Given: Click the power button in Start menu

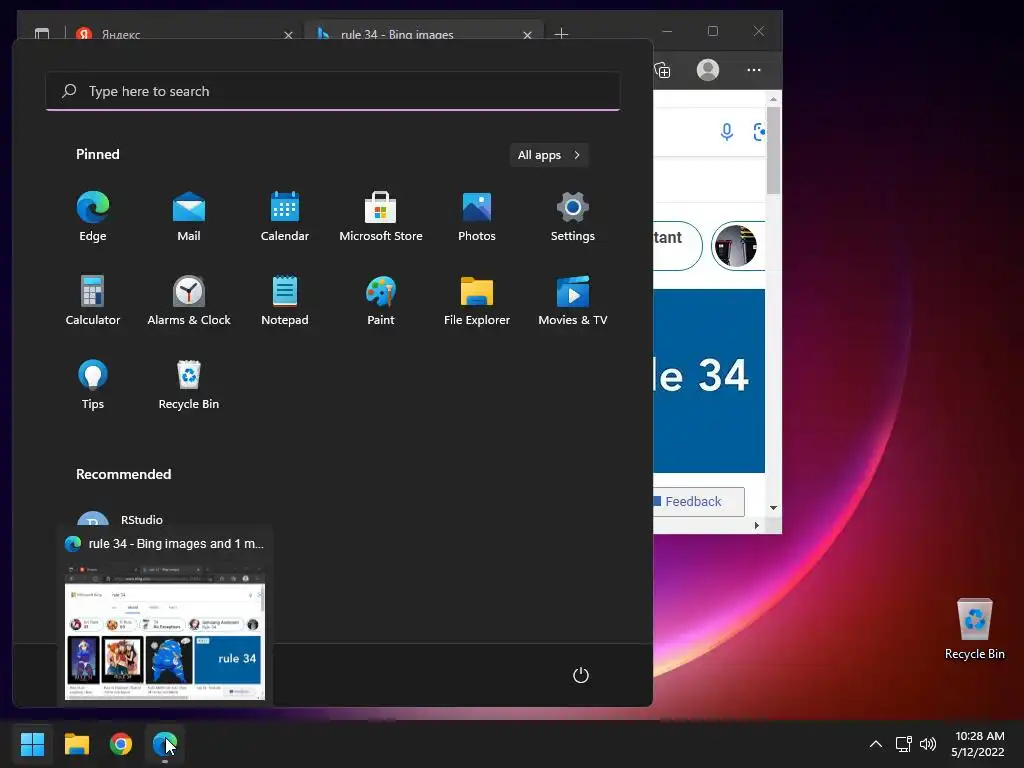Looking at the screenshot, I should pyautogui.click(x=581, y=675).
